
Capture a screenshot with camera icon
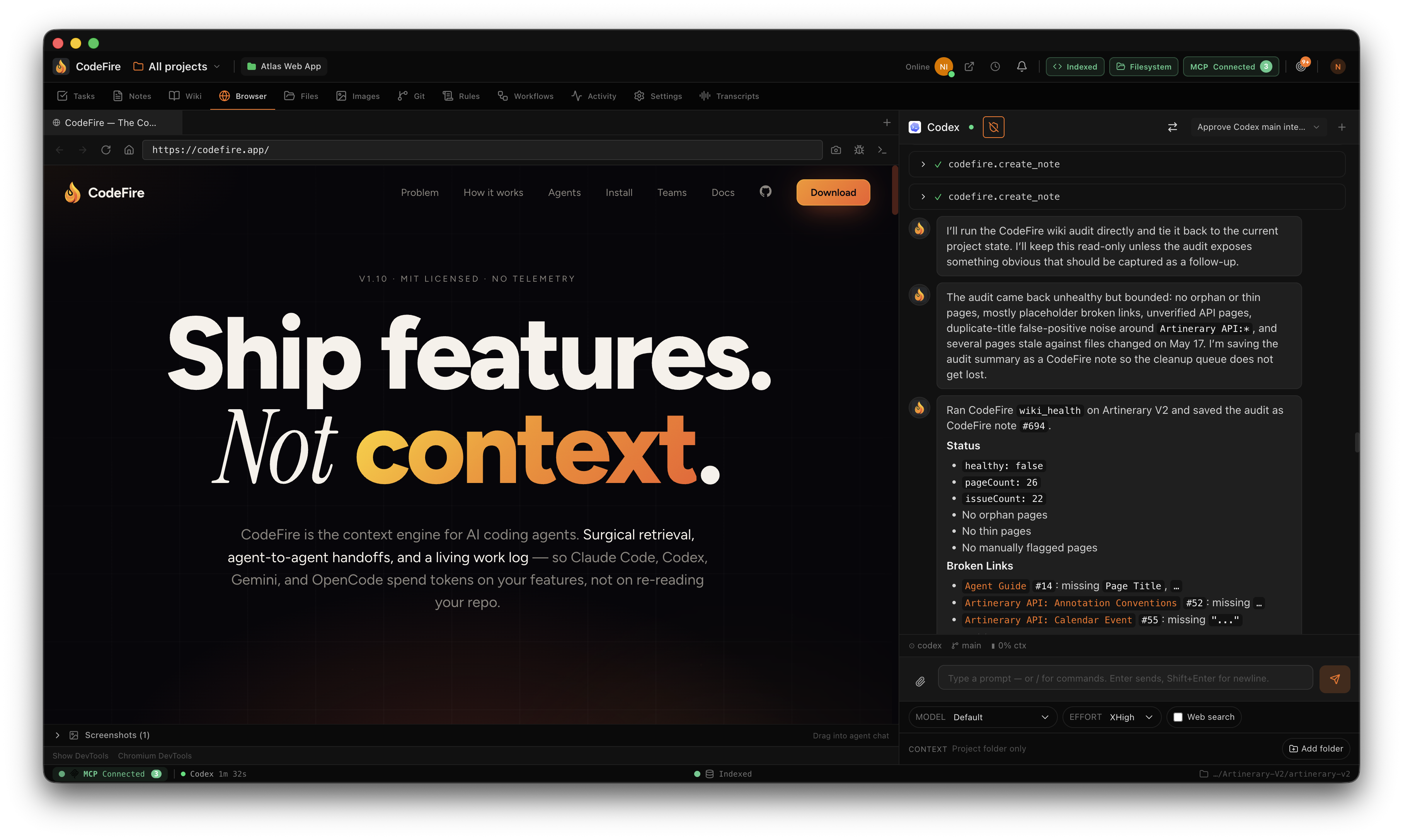point(836,150)
